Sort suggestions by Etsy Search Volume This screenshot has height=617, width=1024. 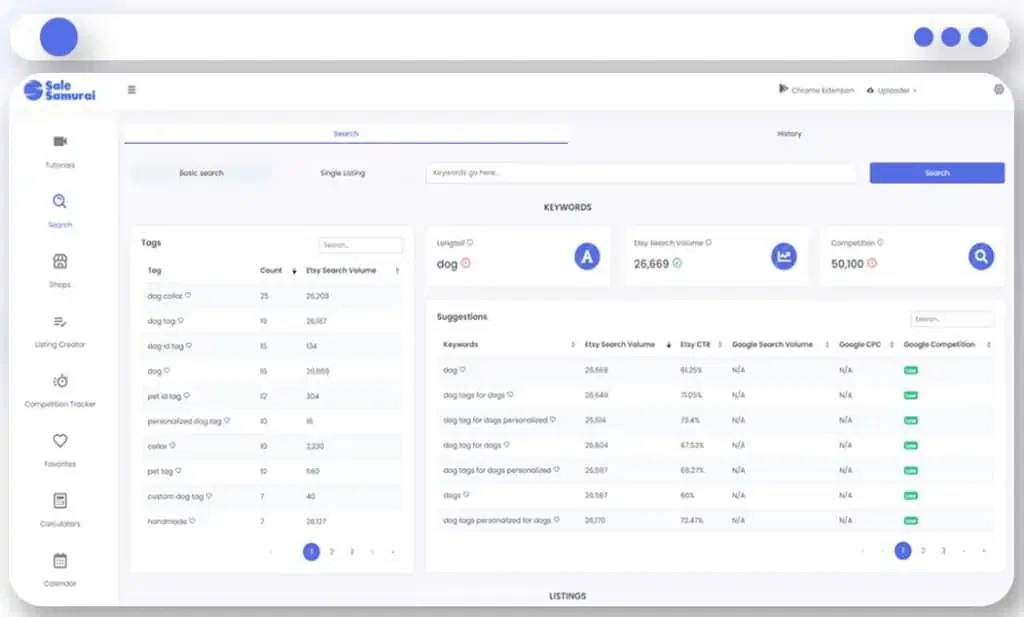coord(668,345)
